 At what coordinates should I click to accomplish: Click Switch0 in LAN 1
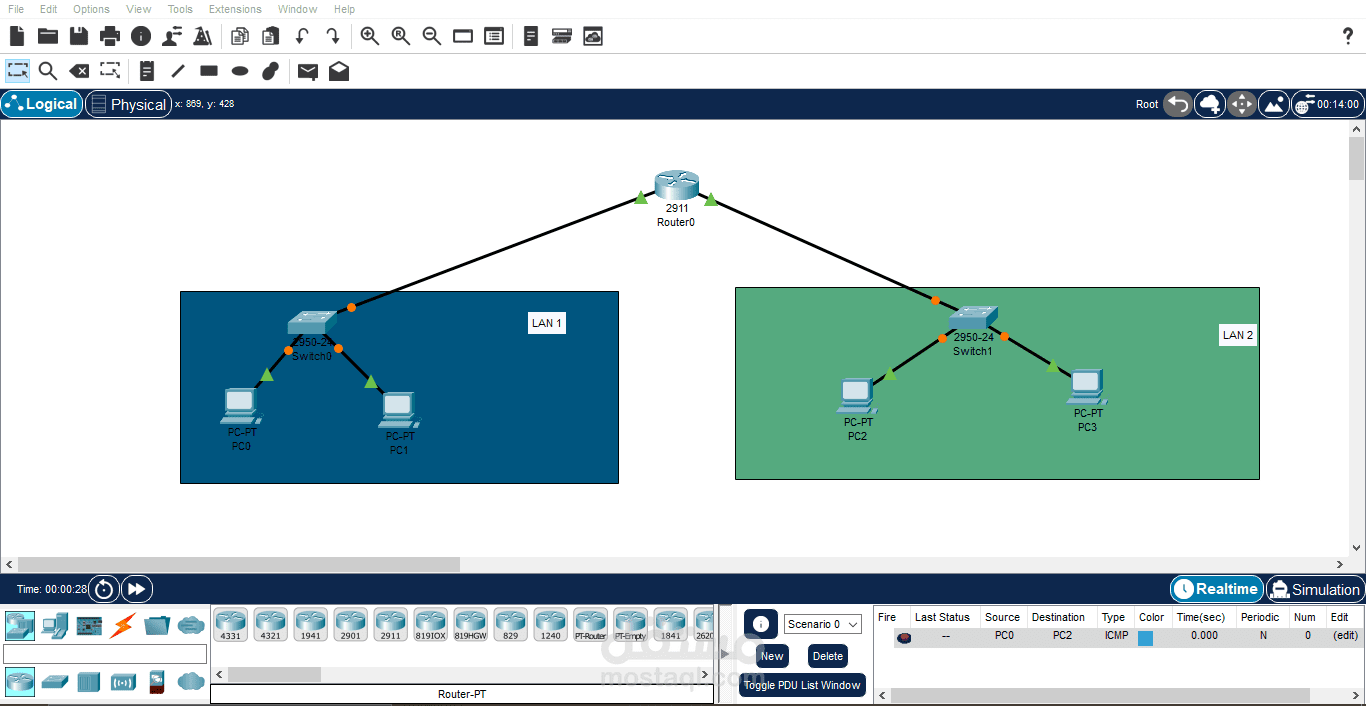coord(313,323)
